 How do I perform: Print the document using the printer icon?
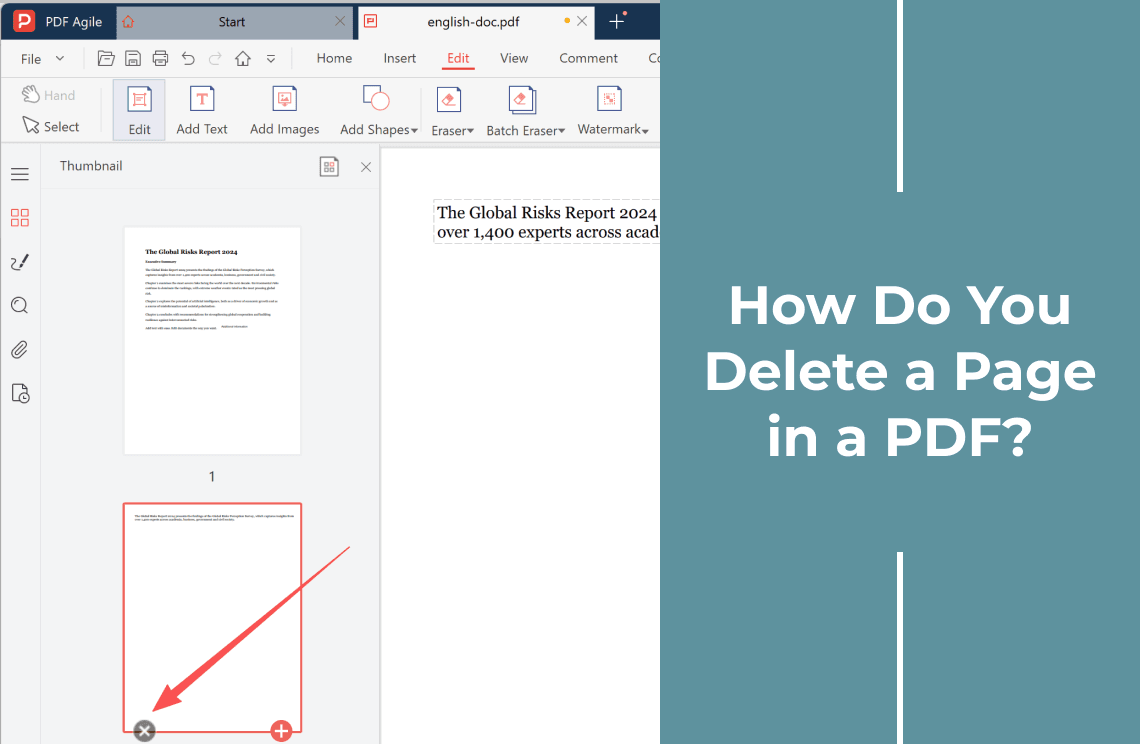pyautogui.click(x=161, y=58)
